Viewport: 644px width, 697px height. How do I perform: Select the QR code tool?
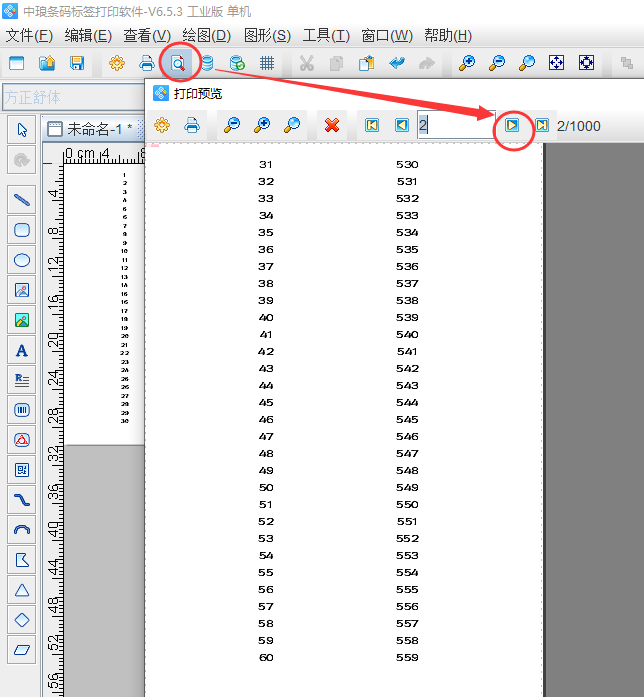(x=22, y=469)
